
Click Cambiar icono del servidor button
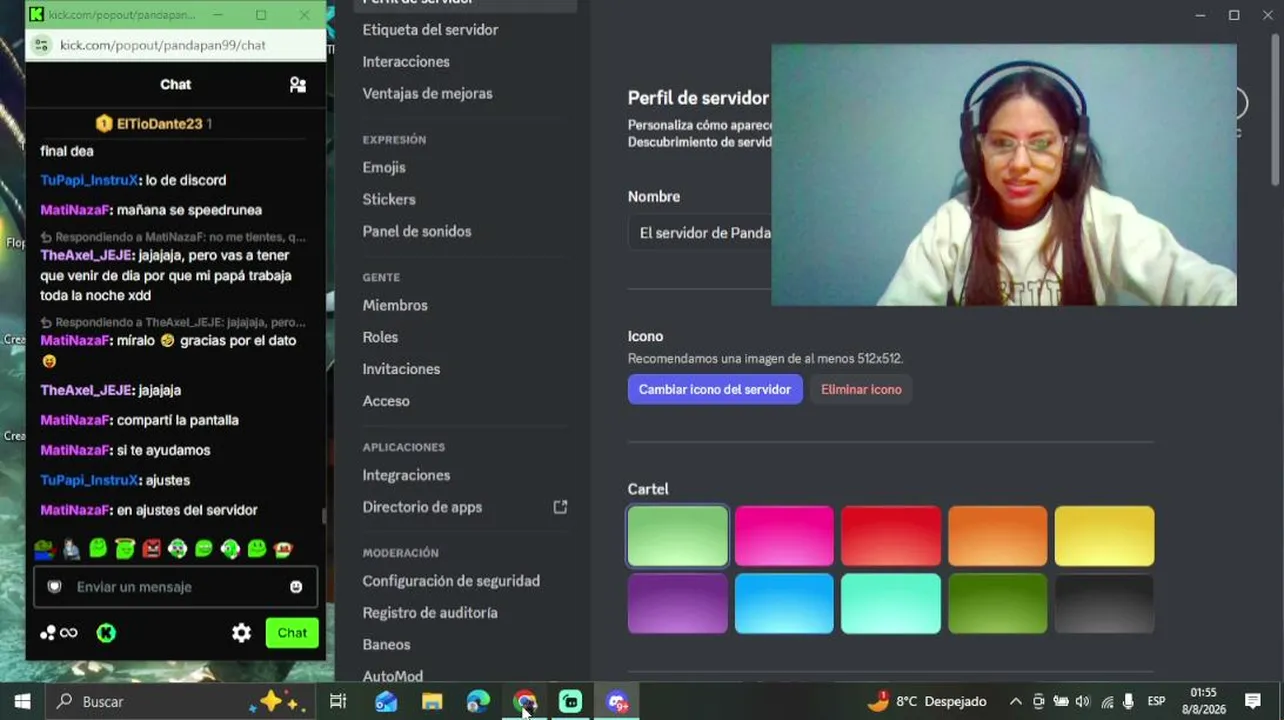pyautogui.click(x=715, y=390)
